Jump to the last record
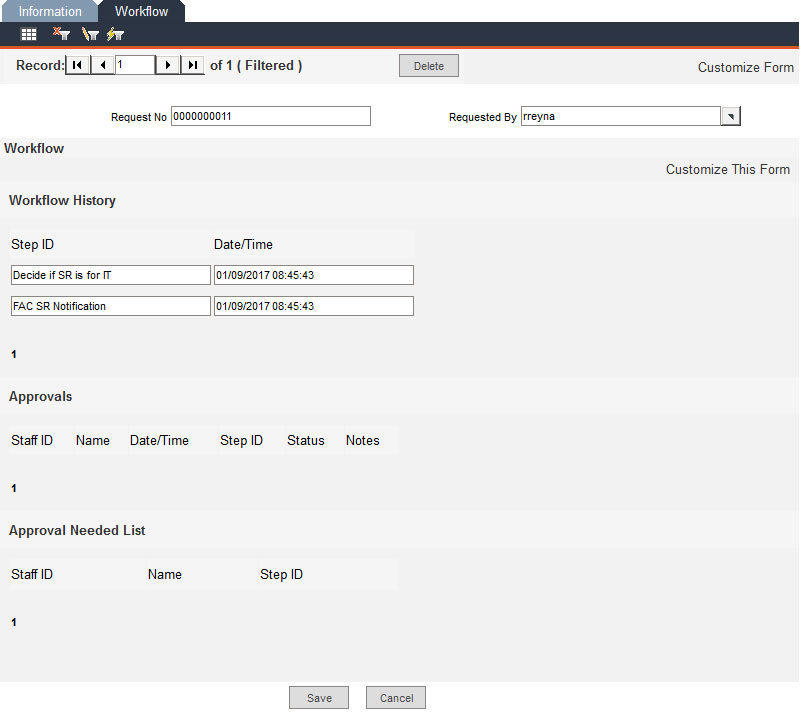This screenshot has height=712, width=800. click(192, 64)
